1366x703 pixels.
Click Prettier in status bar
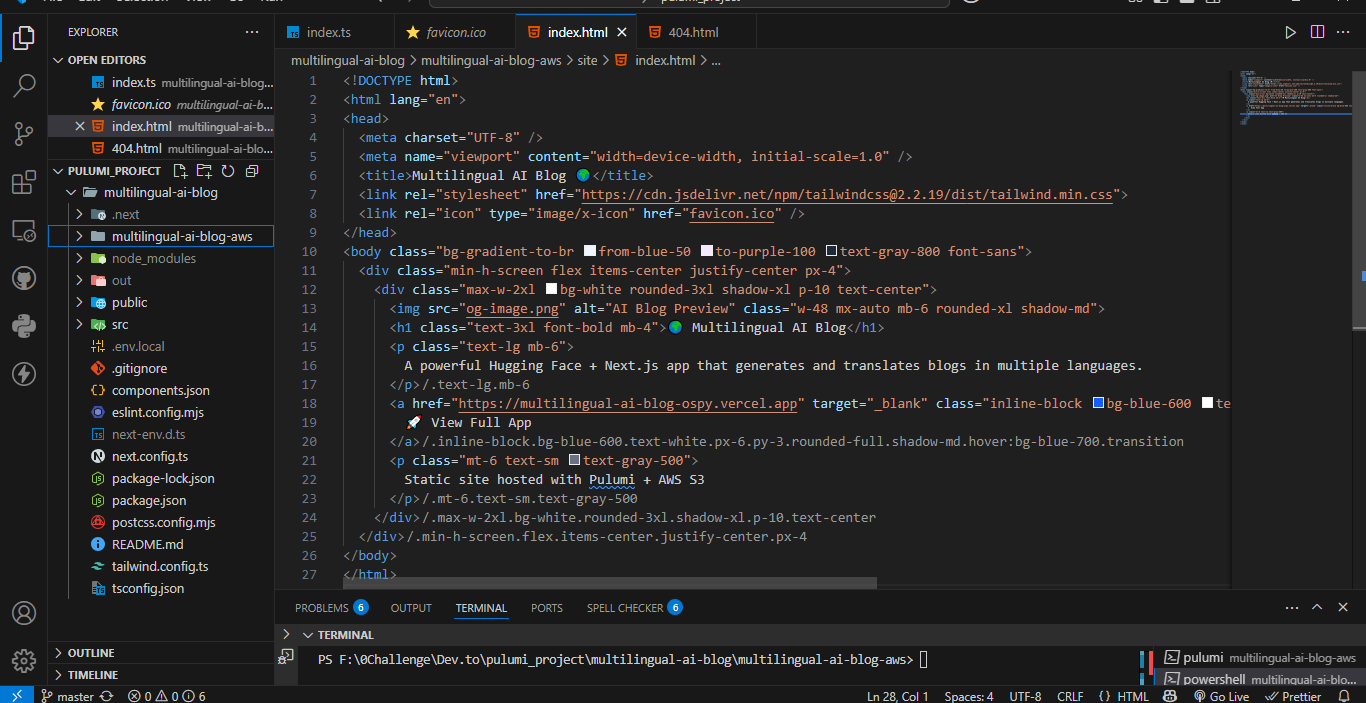[1293, 696]
